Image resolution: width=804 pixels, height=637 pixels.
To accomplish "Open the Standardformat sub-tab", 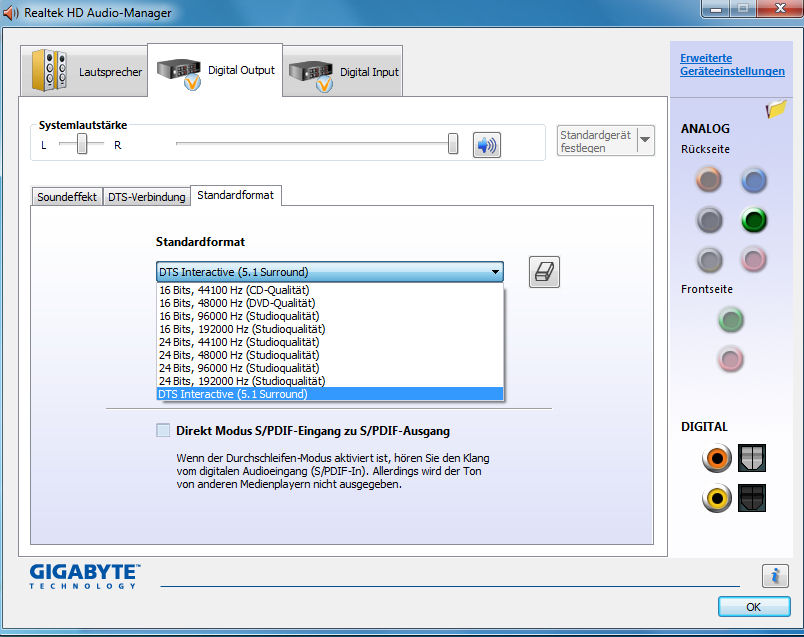I will [236, 195].
